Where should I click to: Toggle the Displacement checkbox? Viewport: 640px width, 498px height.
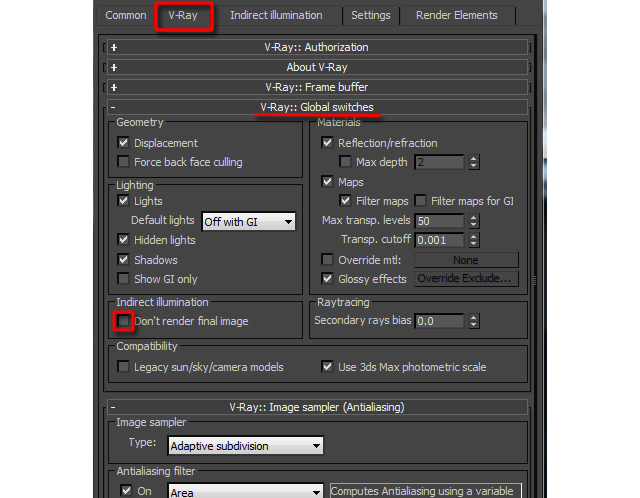click(x=123, y=143)
